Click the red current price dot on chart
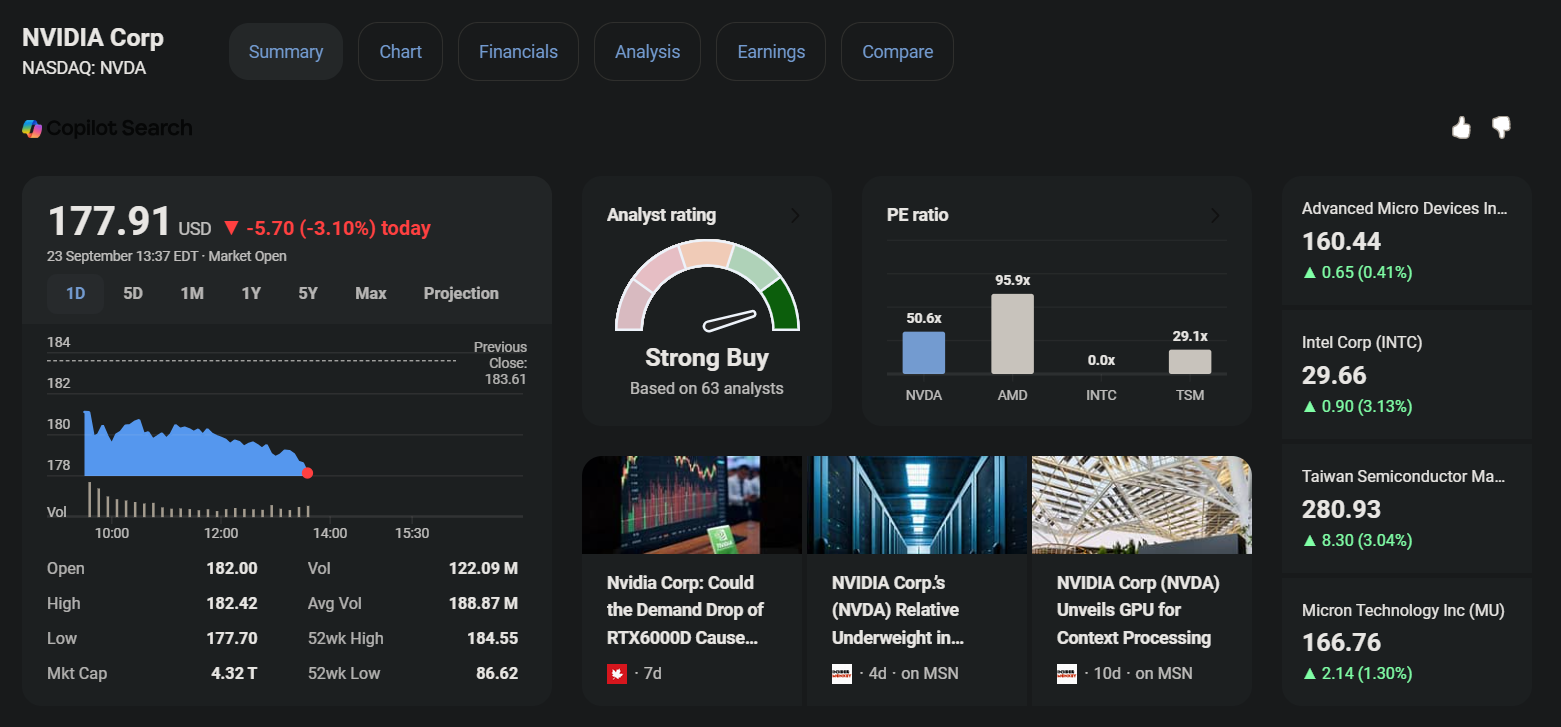The width and height of the screenshot is (1561, 727). pos(307,473)
